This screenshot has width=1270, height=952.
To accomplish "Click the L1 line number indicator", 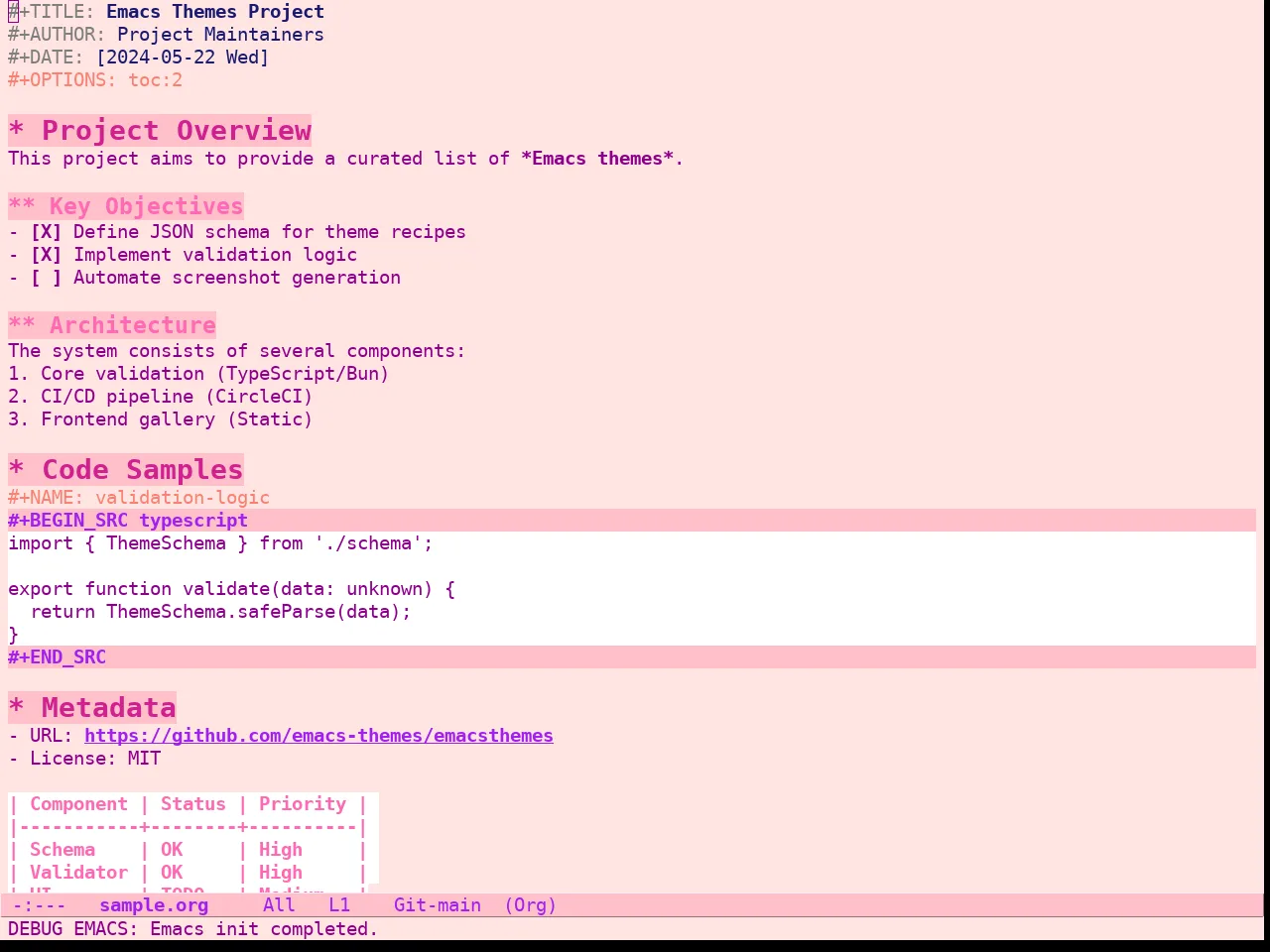I will click(x=339, y=905).
